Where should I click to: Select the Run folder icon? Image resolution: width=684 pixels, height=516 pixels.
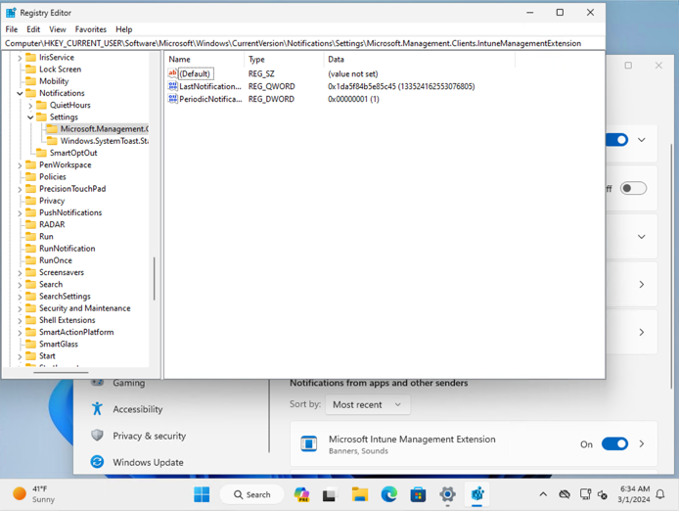point(31,236)
